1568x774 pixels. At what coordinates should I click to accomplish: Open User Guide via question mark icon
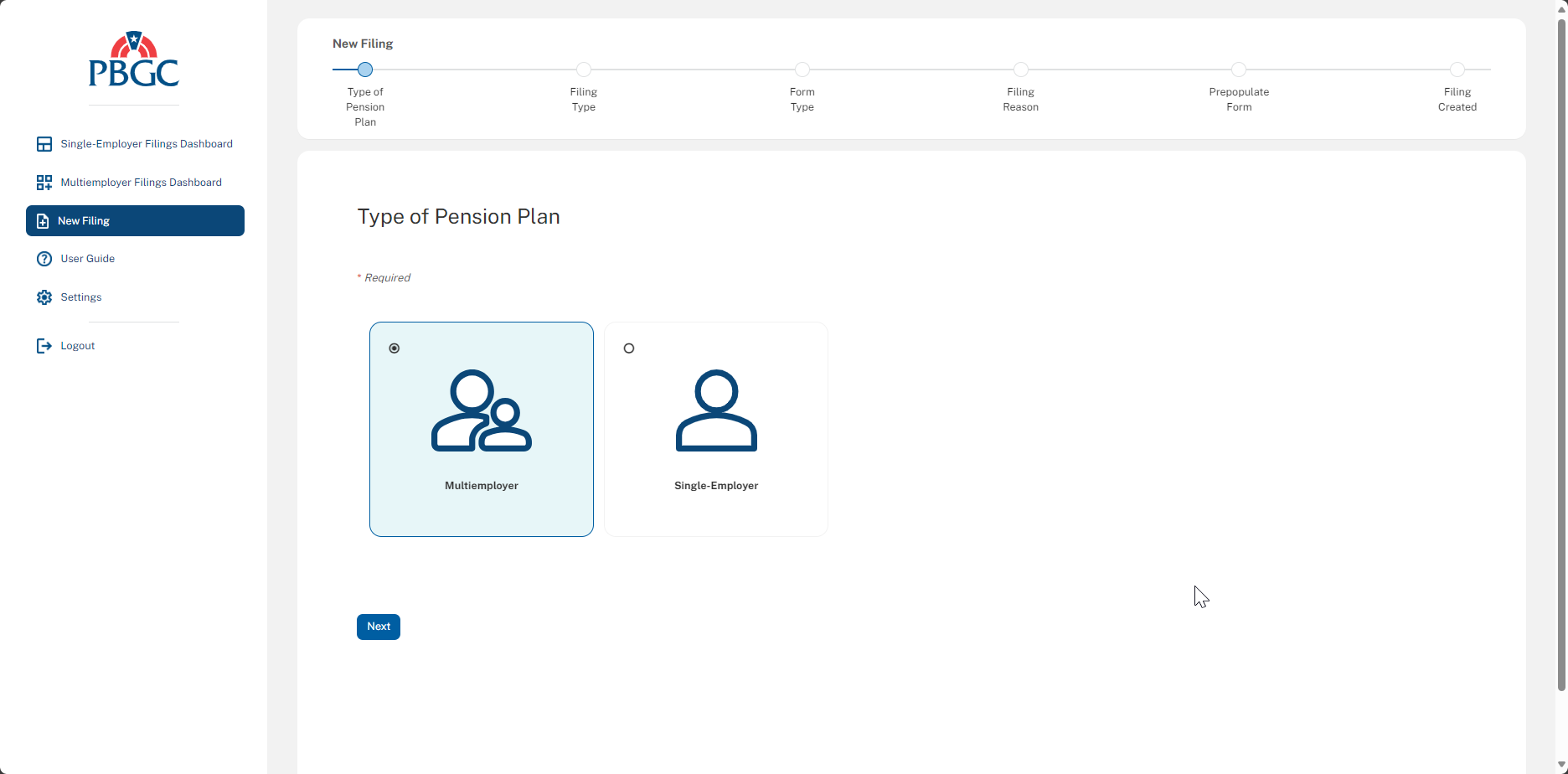point(44,259)
